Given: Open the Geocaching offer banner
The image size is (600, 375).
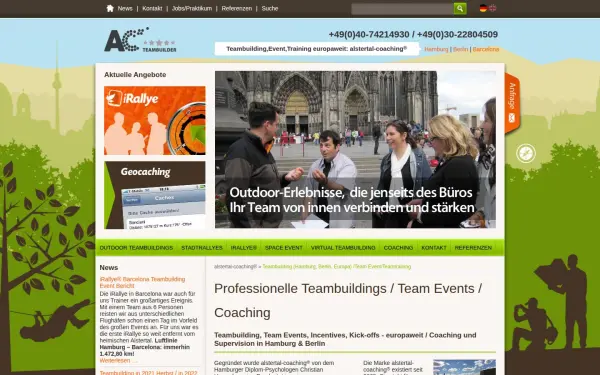Looking at the screenshot, I should [x=155, y=195].
